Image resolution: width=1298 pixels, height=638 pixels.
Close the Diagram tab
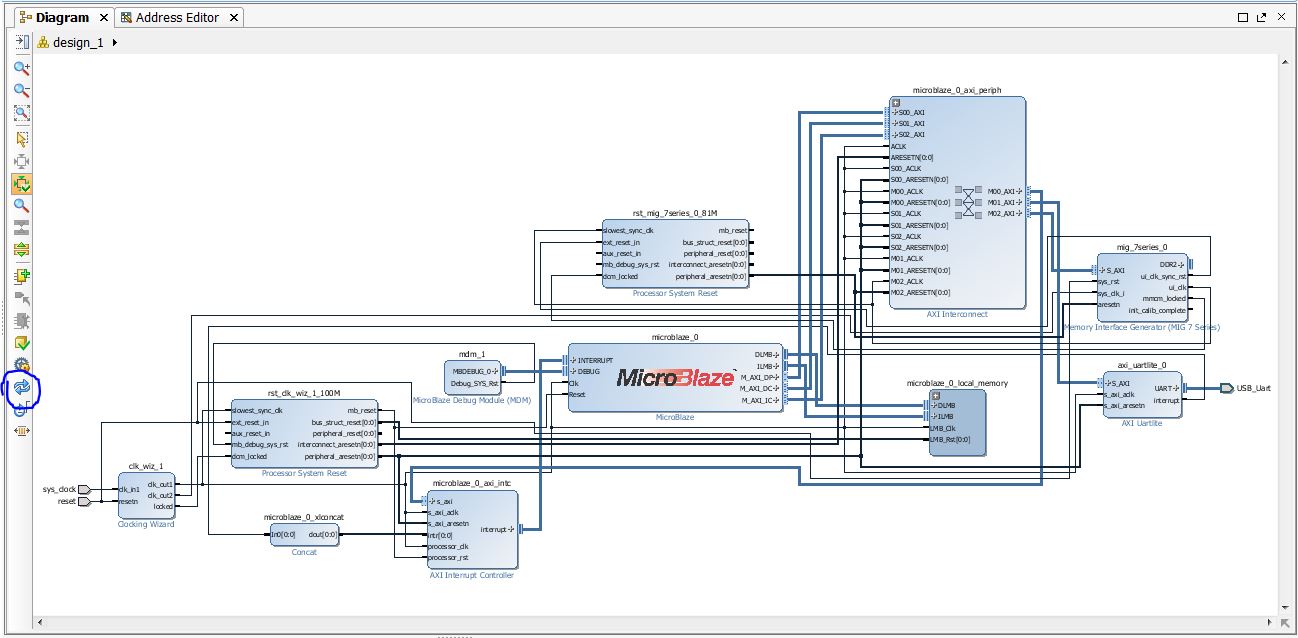103,17
